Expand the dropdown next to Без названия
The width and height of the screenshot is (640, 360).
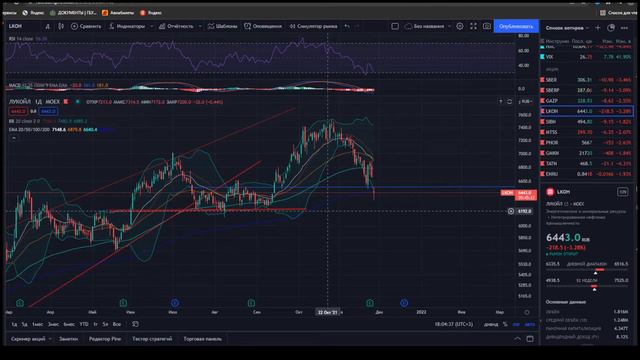point(449,26)
